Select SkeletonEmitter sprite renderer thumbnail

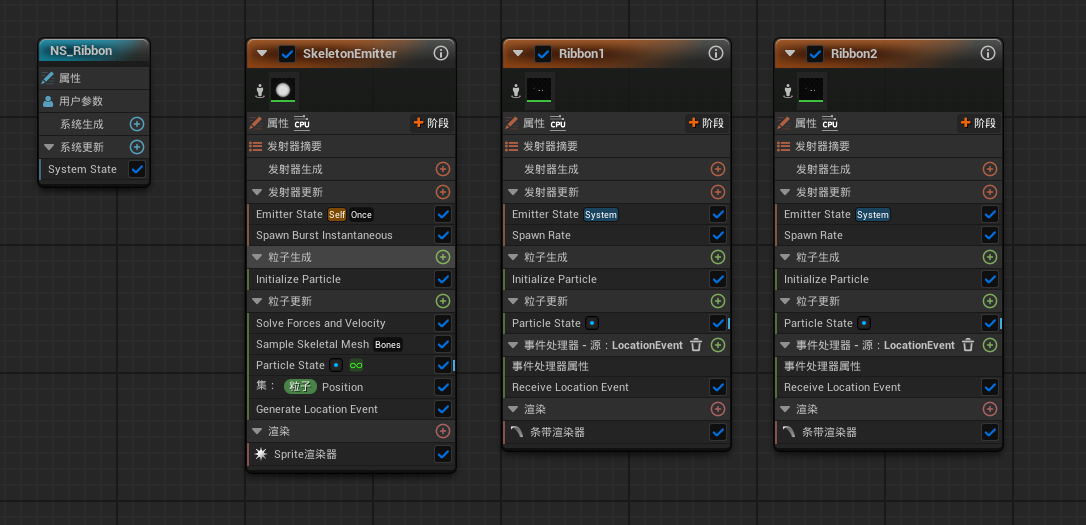coord(283,90)
